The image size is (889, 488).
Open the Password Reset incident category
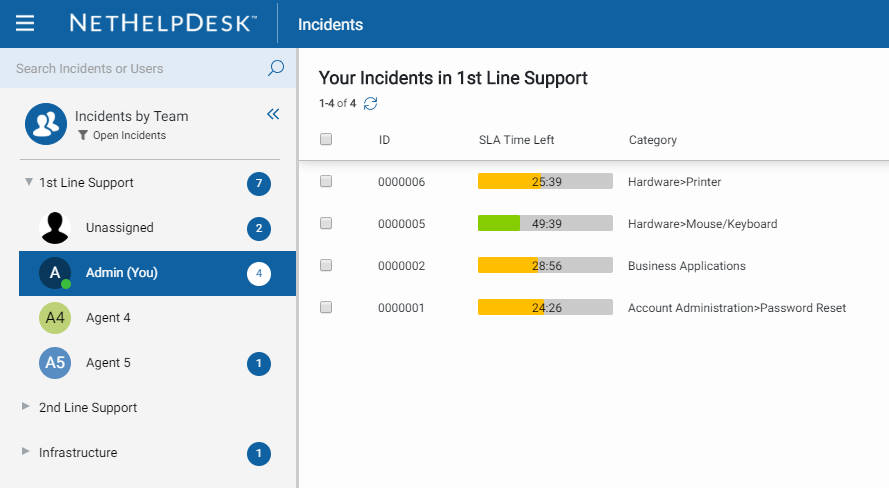pos(736,308)
